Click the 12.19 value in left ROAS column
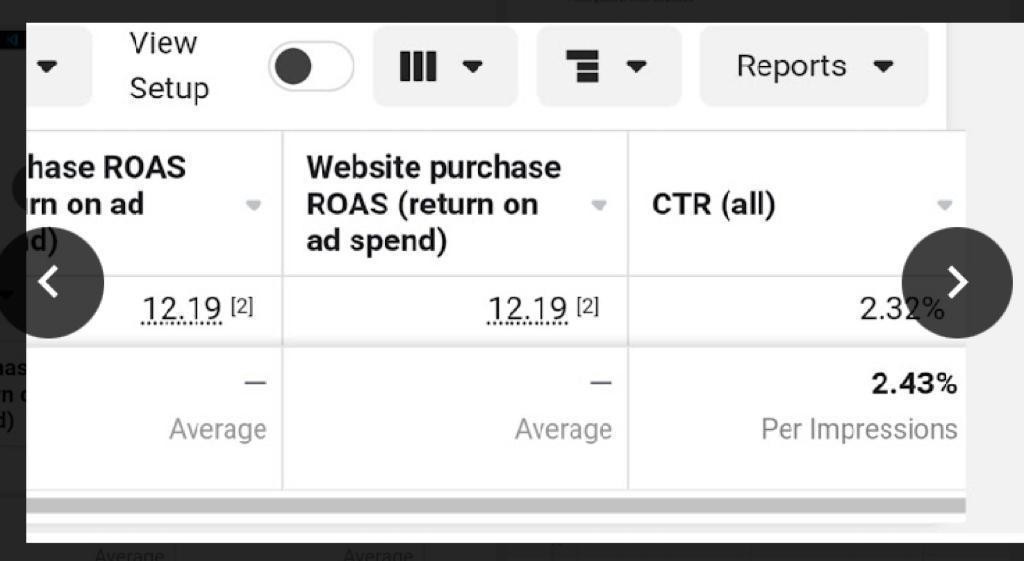Screen dimensions: 1024x561 point(182,308)
